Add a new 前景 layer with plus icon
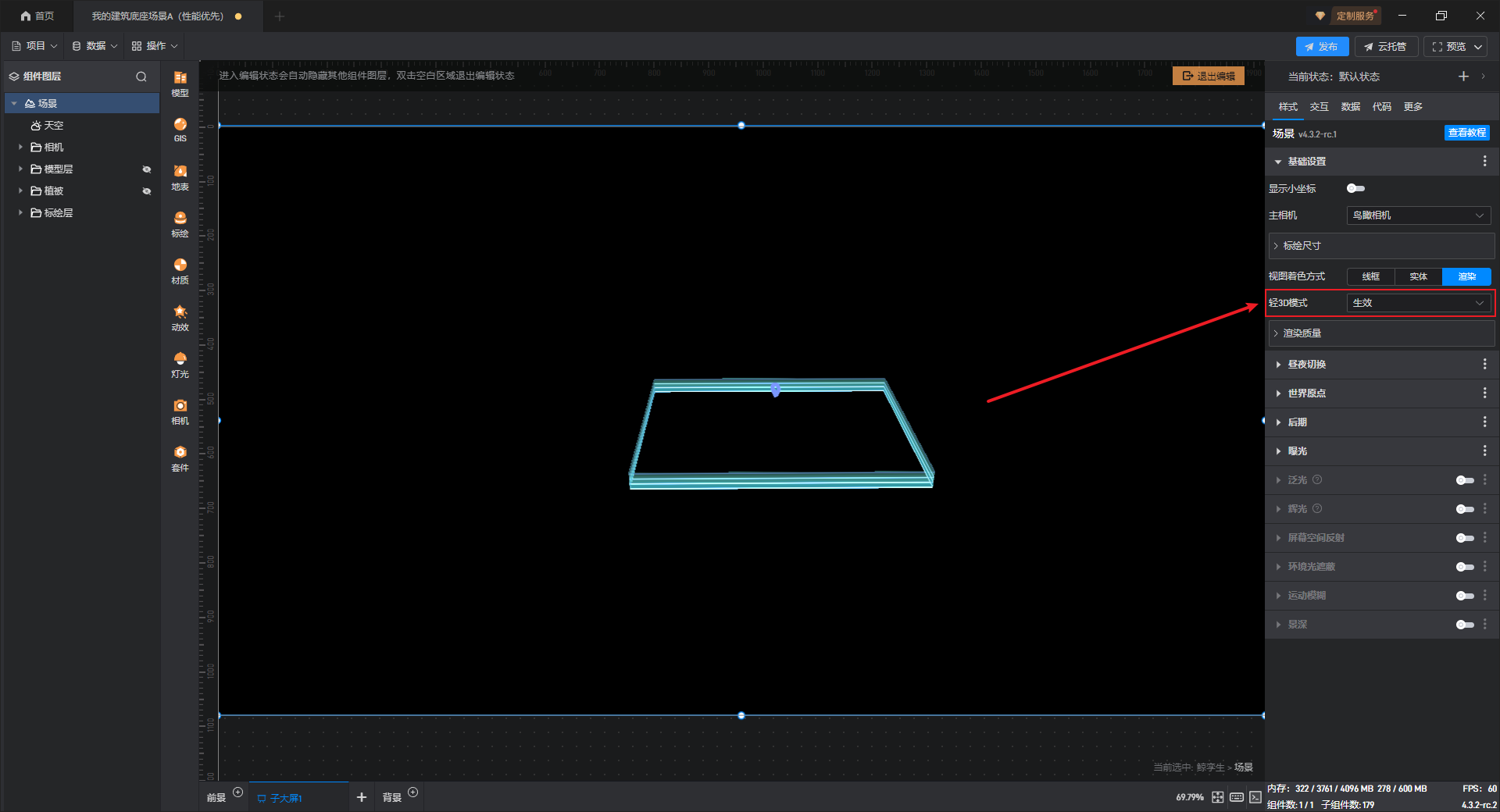Screen dimensions: 1500x812 pos(238,792)
